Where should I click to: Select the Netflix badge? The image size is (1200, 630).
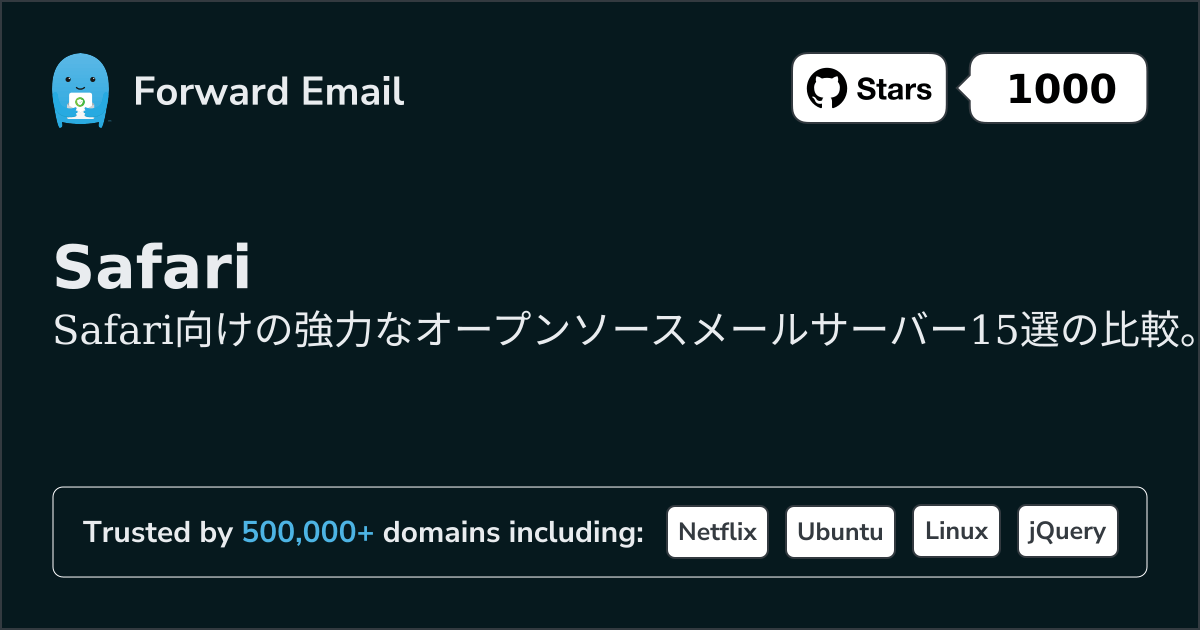pyautogui.click(x=717, y=531)
